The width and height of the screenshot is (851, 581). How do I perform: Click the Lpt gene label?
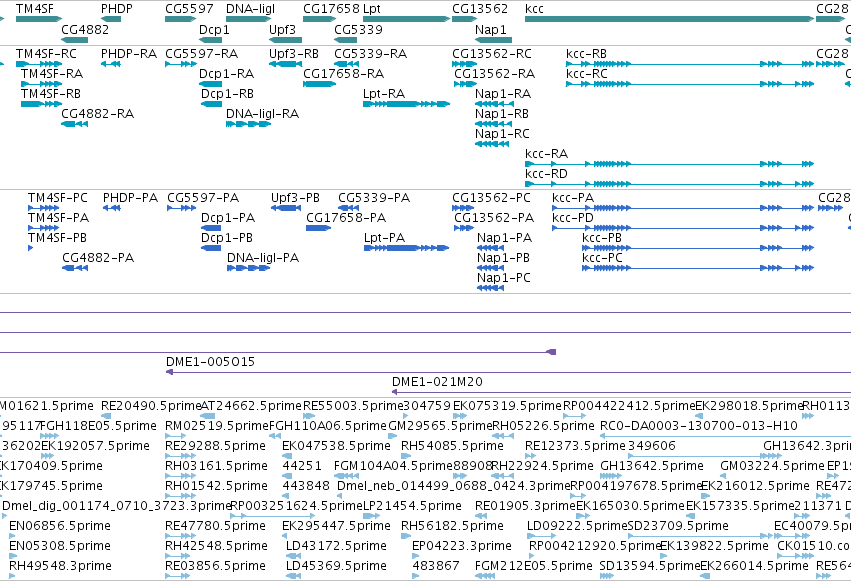point(372,9)
